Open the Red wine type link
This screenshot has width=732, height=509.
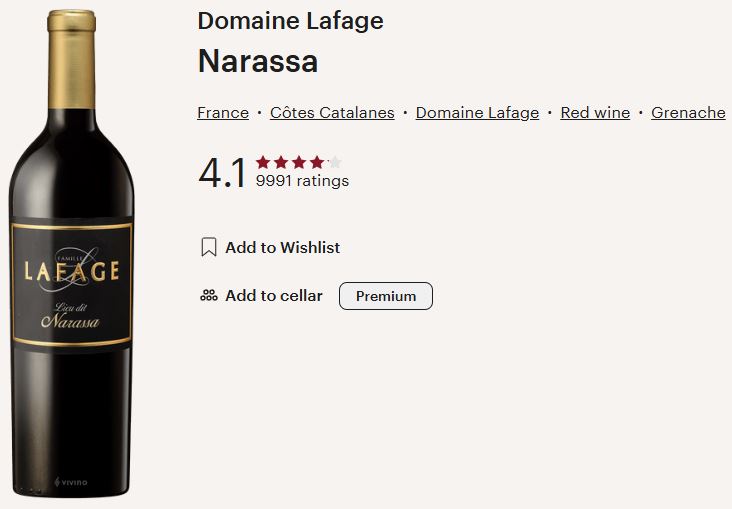tap(595, 113)
